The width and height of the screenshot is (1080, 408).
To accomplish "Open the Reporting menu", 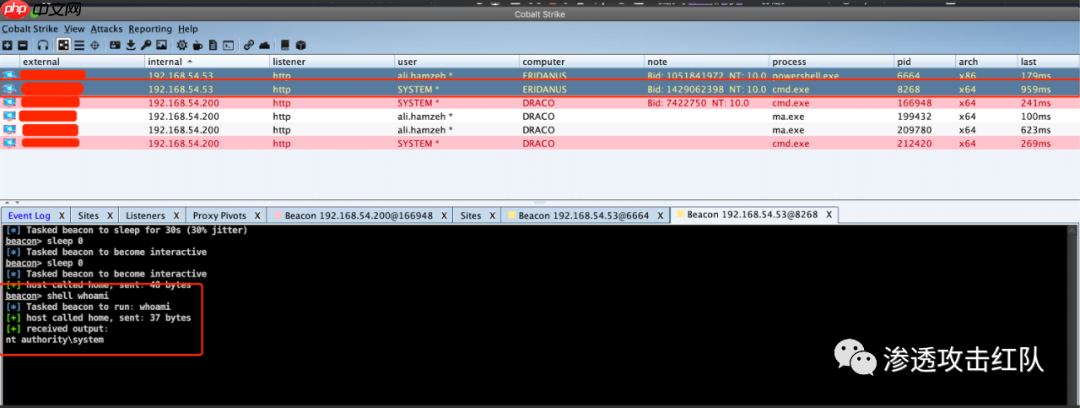I will [x=150, y=29].
